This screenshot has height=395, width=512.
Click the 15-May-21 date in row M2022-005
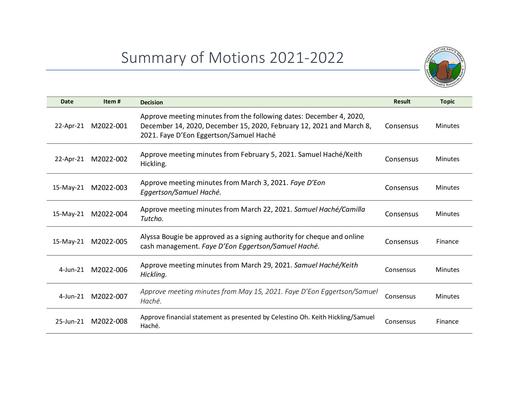tap(68, 242)
